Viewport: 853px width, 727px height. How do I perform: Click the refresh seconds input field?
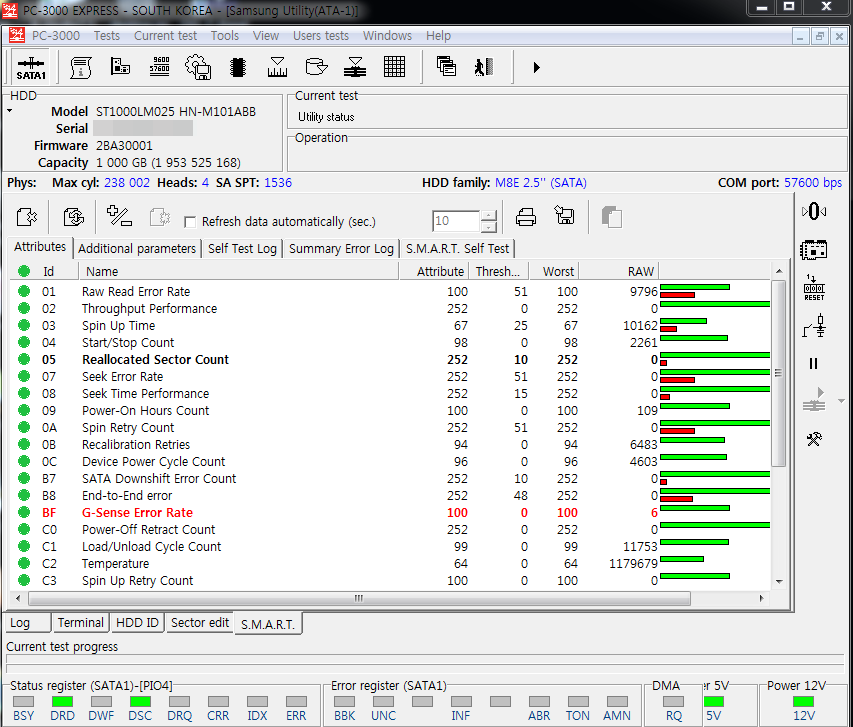[x=456, y=221]
